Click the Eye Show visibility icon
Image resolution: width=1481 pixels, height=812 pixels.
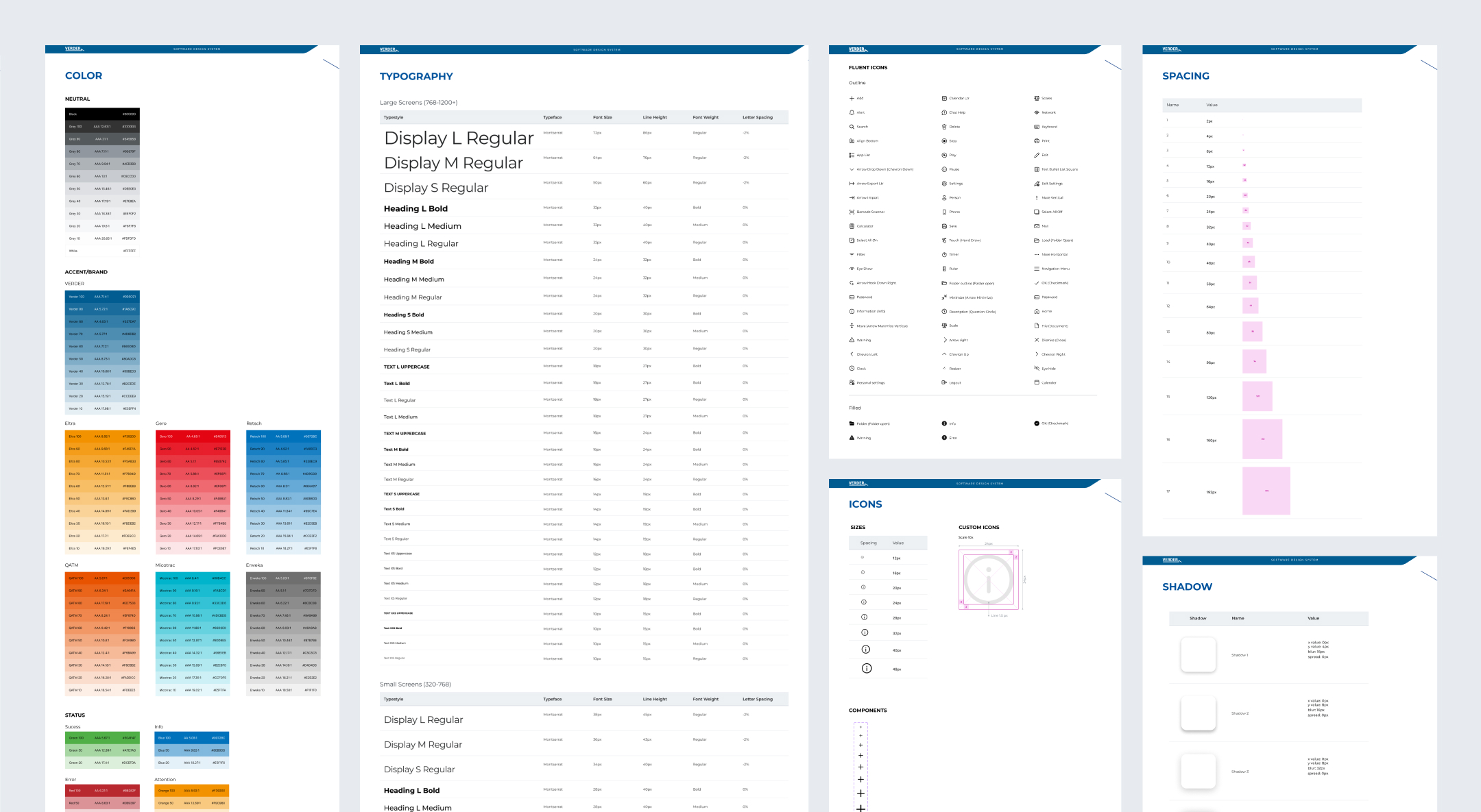pos(852,269)
